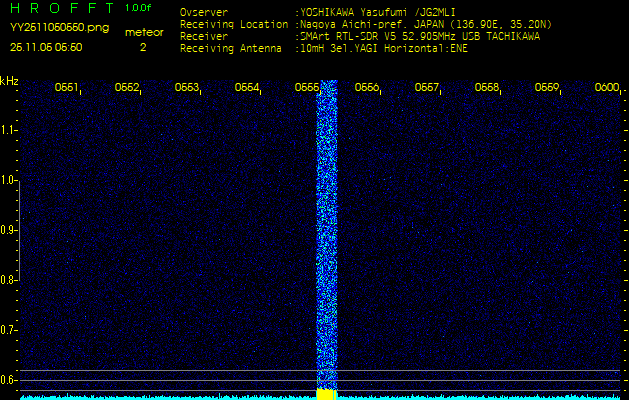The image size is (629, 400).
Task: Click the 0553 time marker
Action: pos(187,87)
